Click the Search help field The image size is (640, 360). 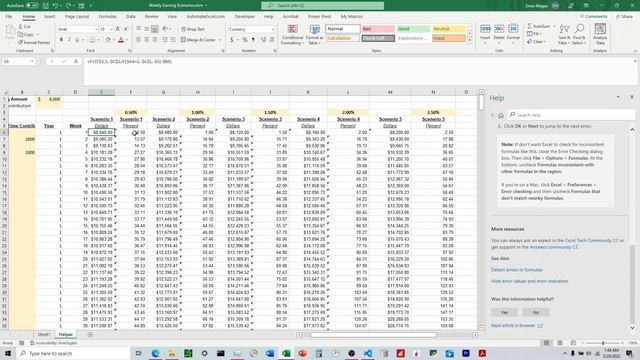[x=571, y=115]
